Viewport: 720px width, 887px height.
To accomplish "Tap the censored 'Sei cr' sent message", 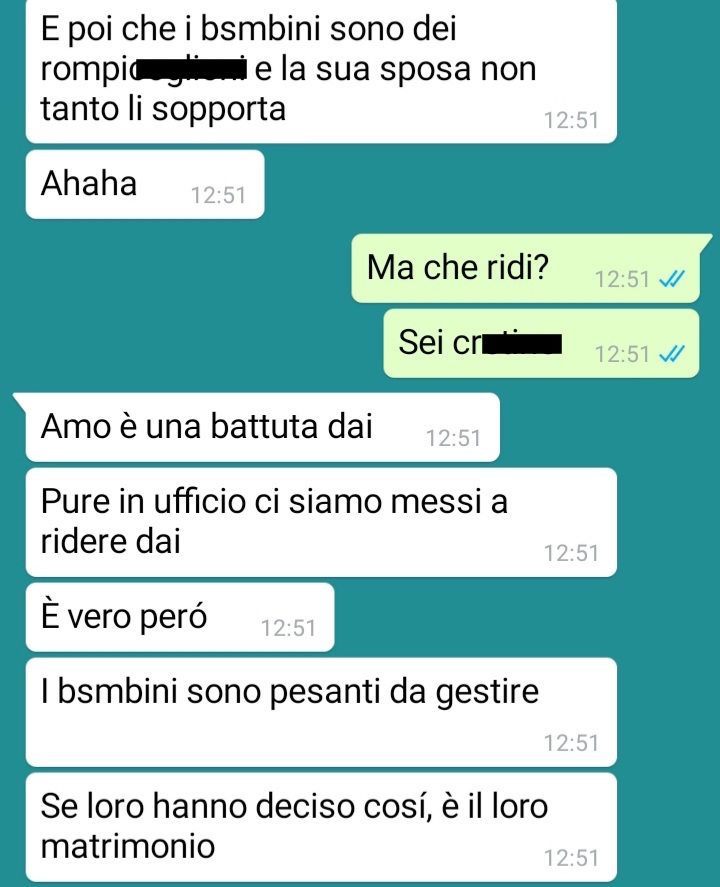I will 541,343.
